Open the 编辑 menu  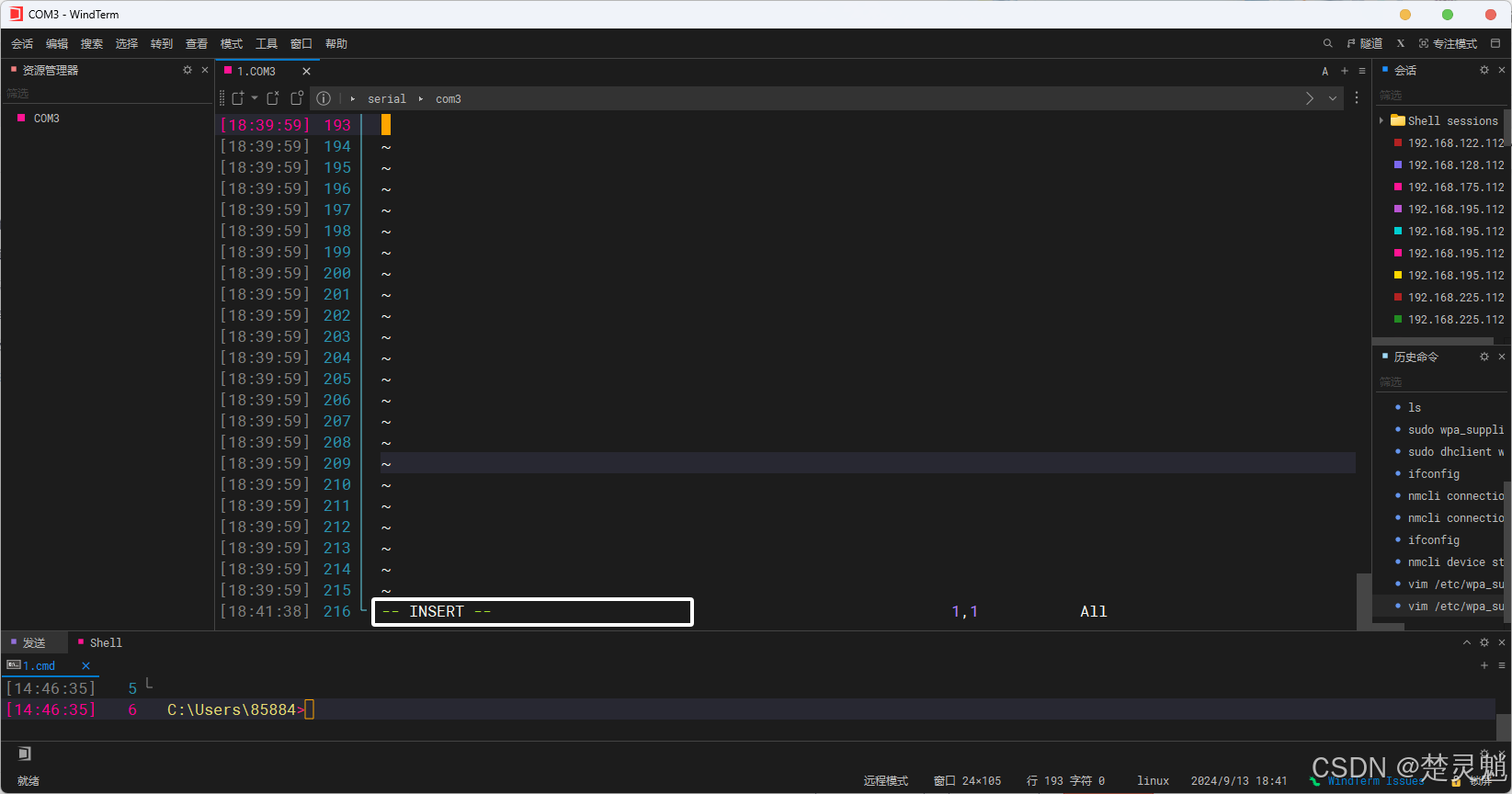click(x=57, y=43)
